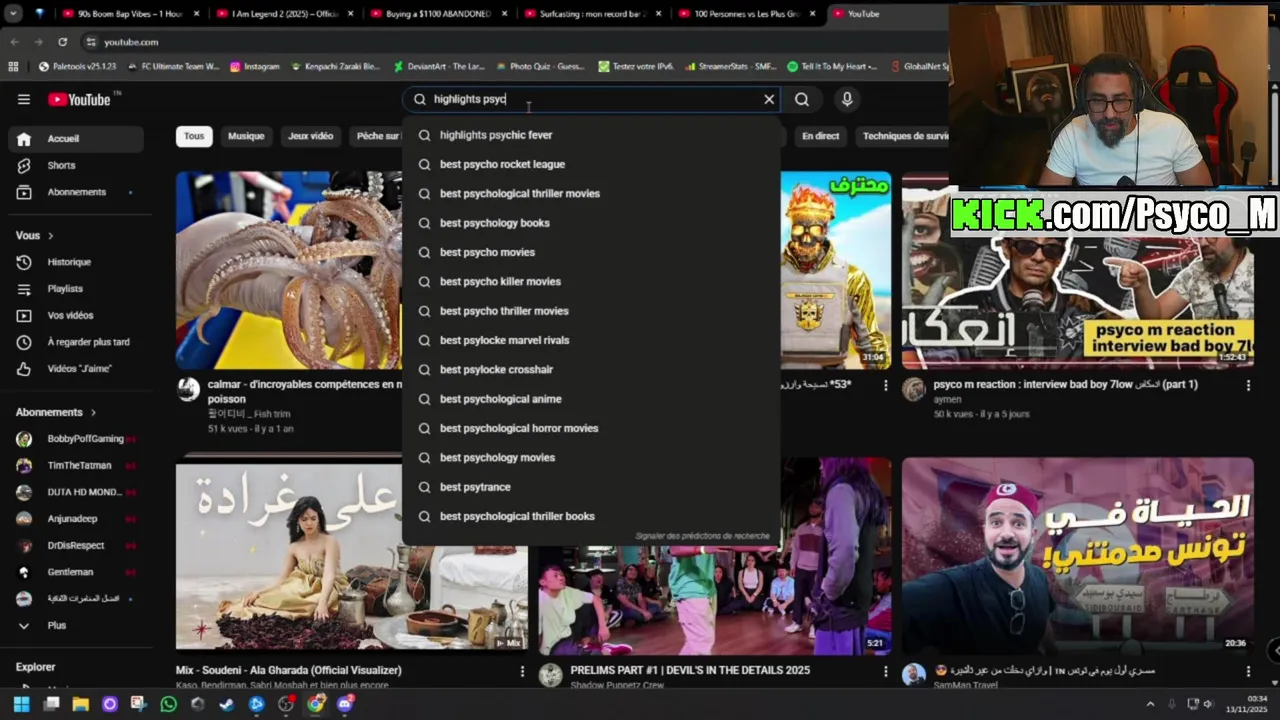The width and height of the screenshot is (1280, 720).
Task: Click the magnifier search submit button
Action: pos(802,99)
